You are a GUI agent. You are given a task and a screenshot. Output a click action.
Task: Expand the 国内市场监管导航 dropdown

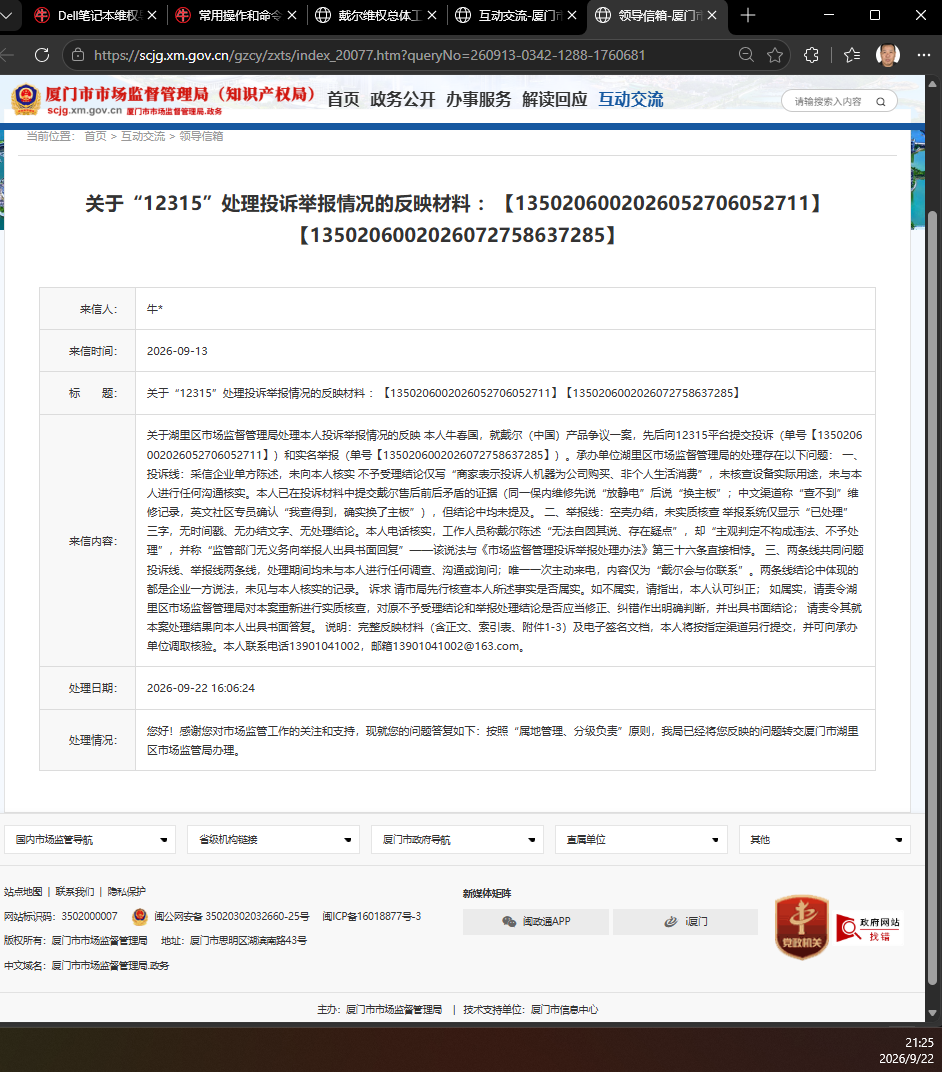[x=90, y=840]
